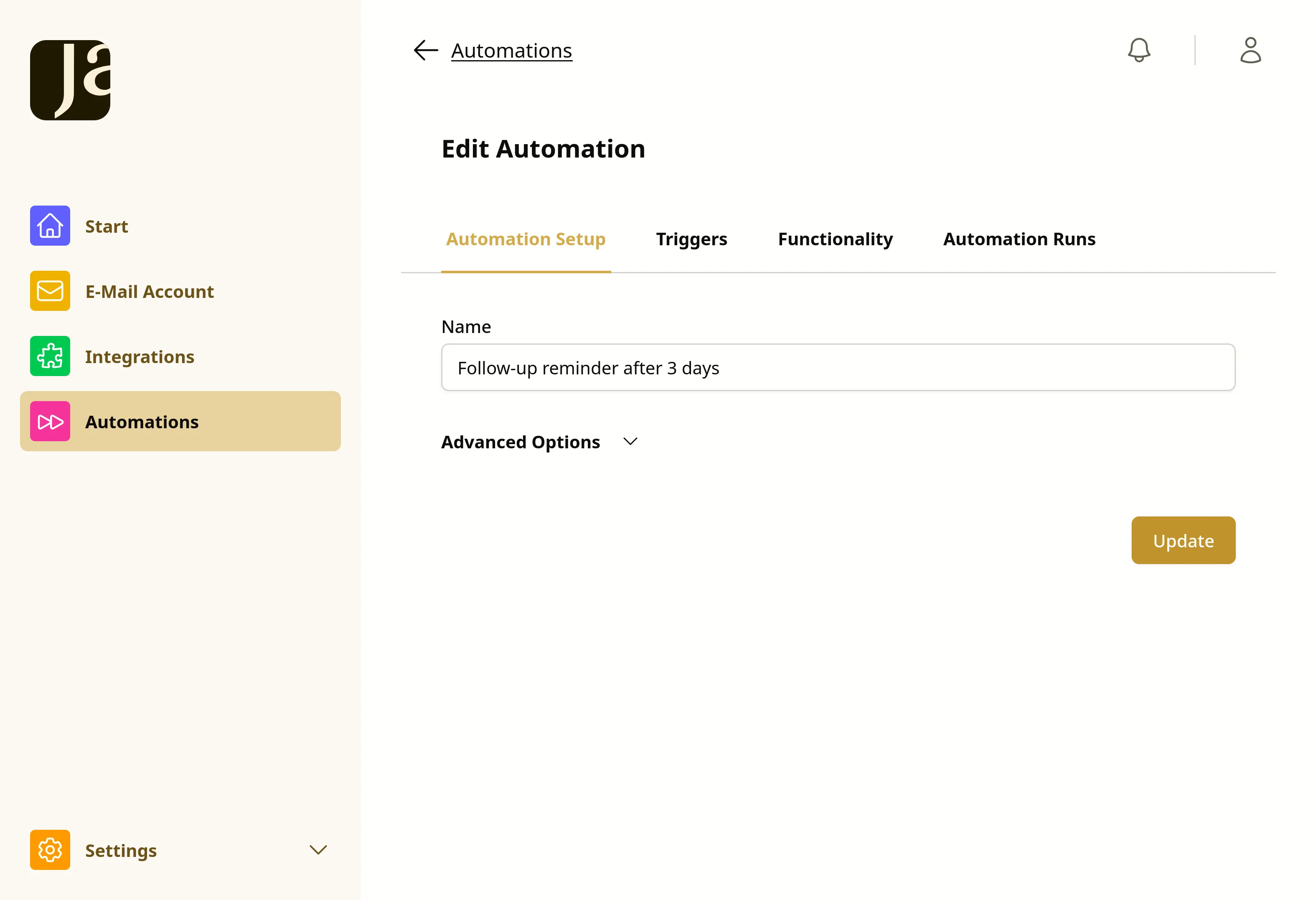Click into the Name input field
Image resolution: width=1316 pixels, height=900 pixels.
click(x=838, y=368)
